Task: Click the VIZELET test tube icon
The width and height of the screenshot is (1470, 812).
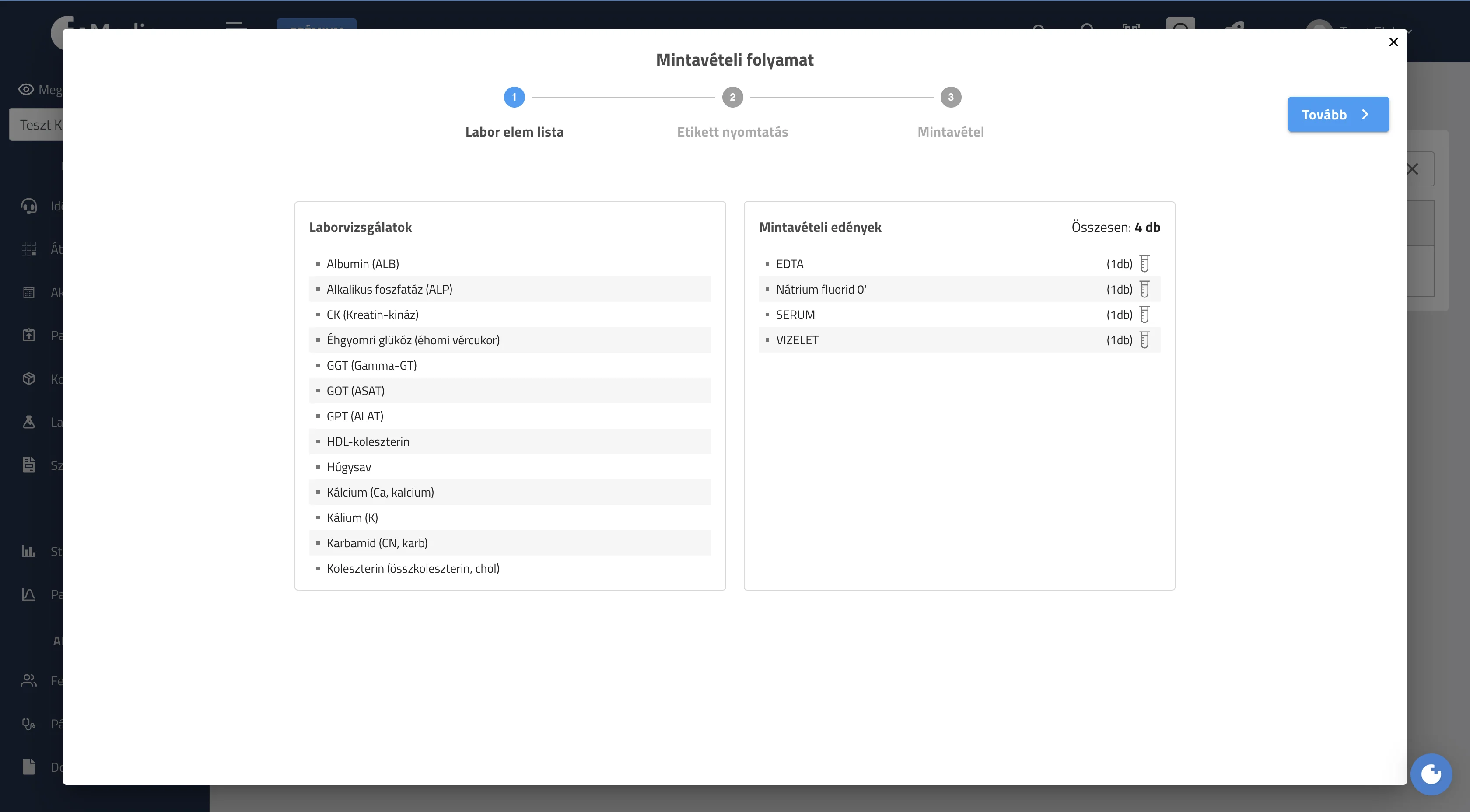Action: [x=1144, y=340]
